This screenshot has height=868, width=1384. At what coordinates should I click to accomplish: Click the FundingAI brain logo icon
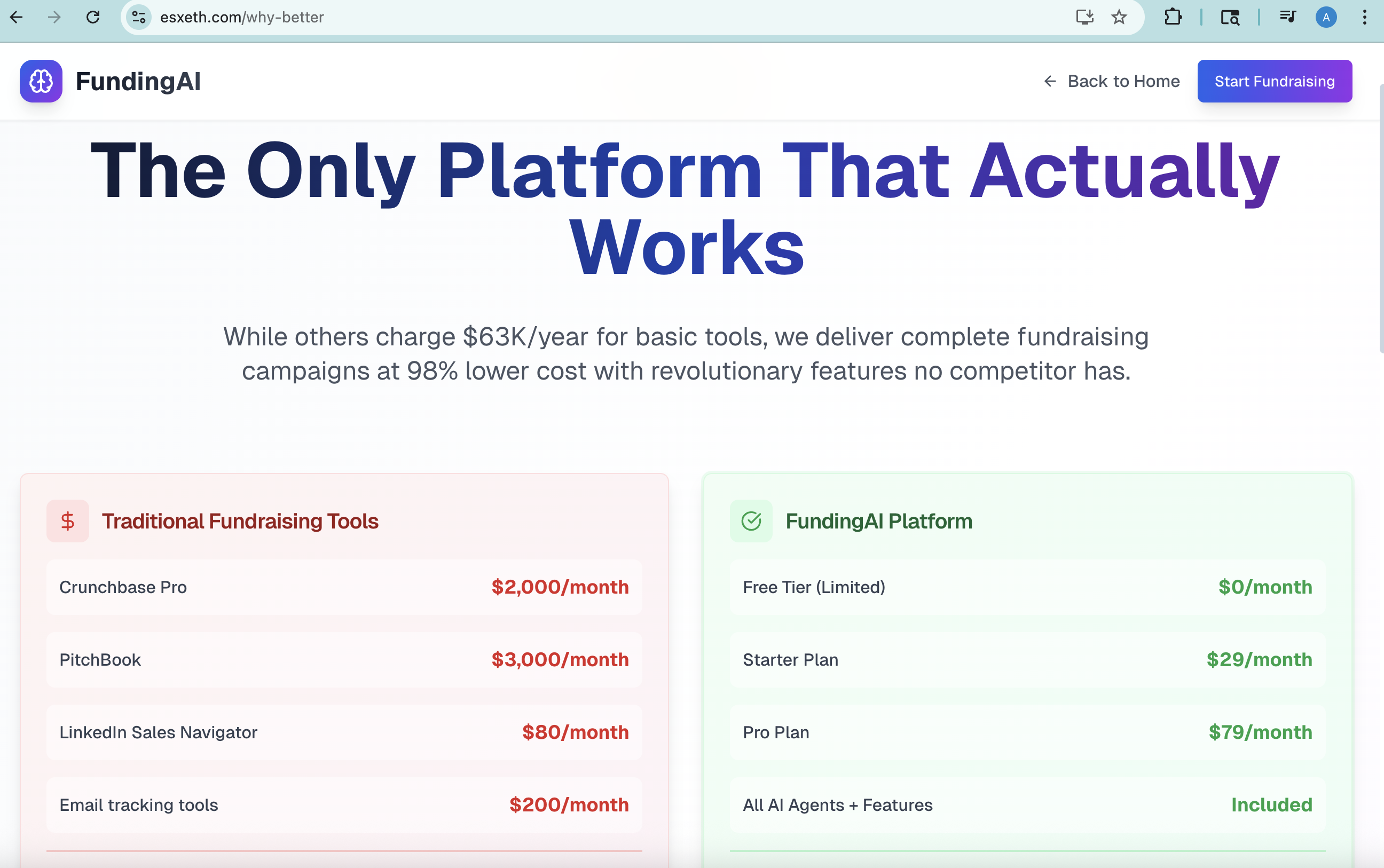(40, 81)
